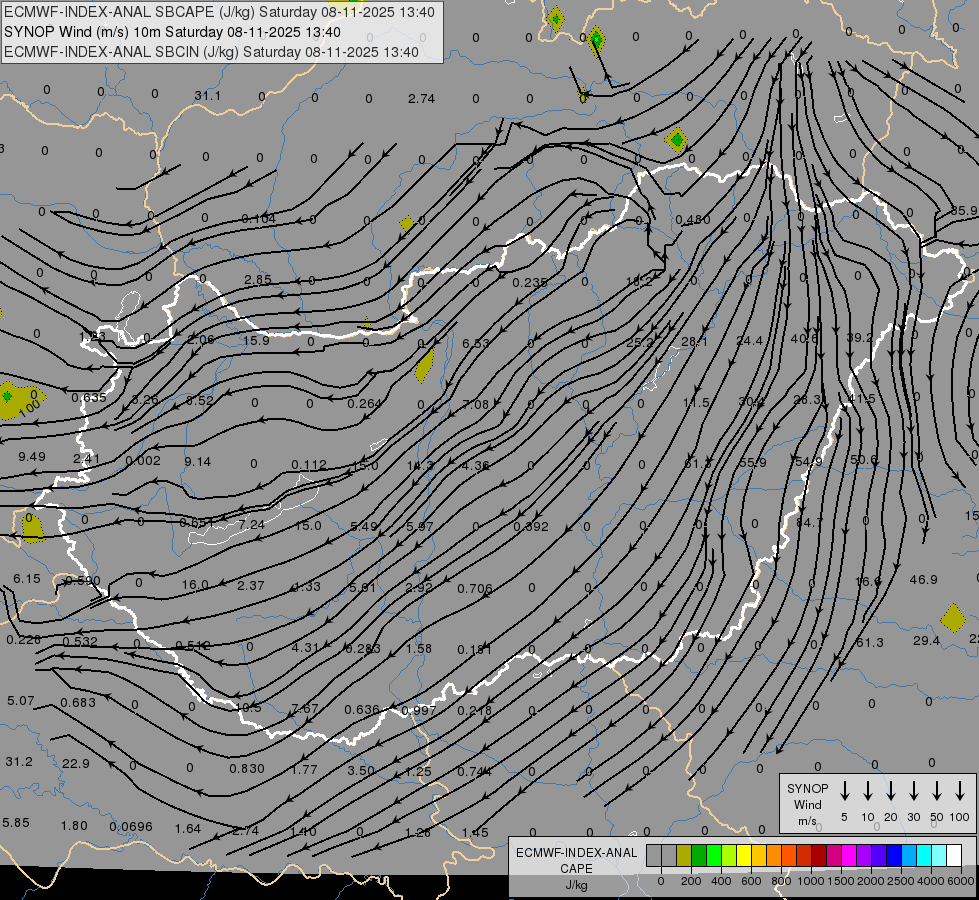Click the CAPE value 29.4
This screenshot has width=979, height=900.
[x=927, y=641]
